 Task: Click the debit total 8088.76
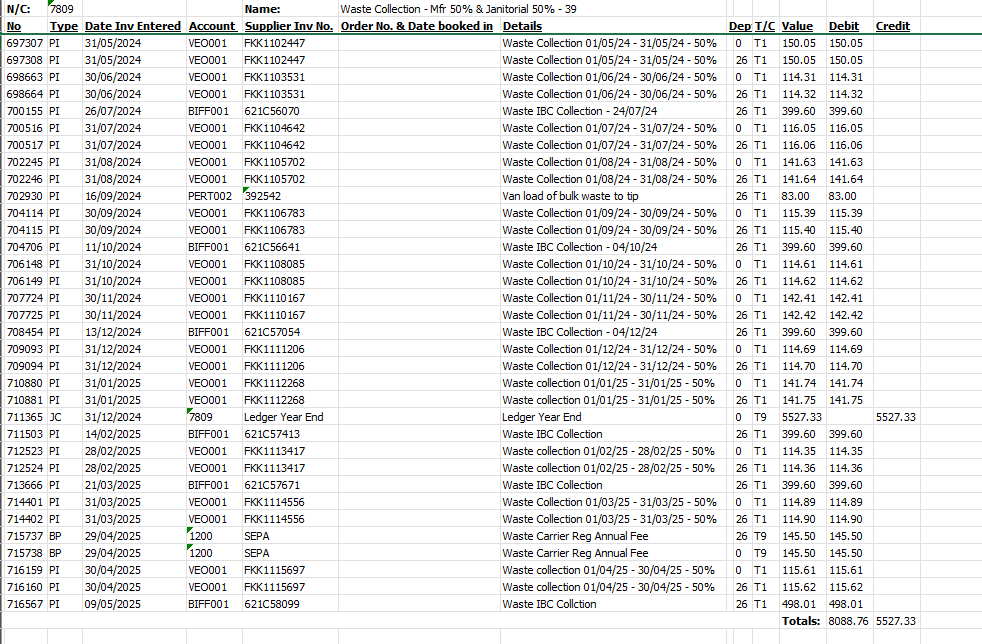[x=849, y=621]
